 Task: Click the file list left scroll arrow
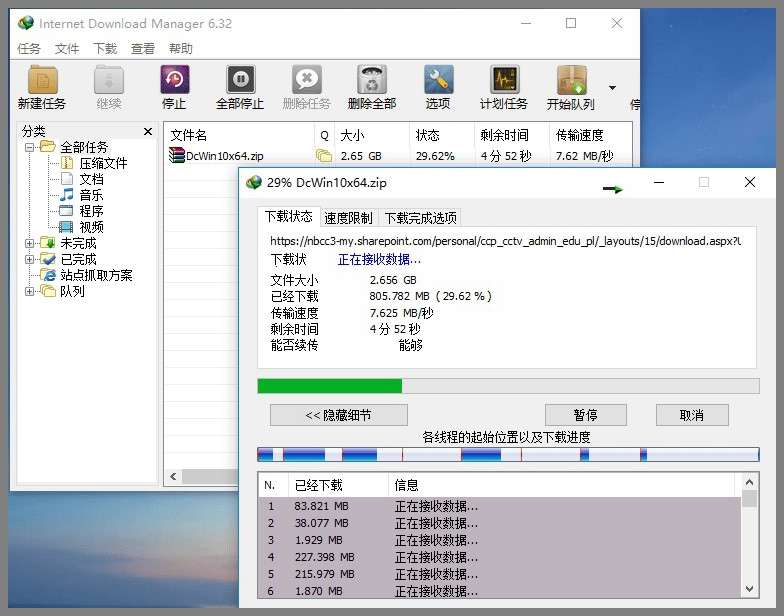coord(174,476)
